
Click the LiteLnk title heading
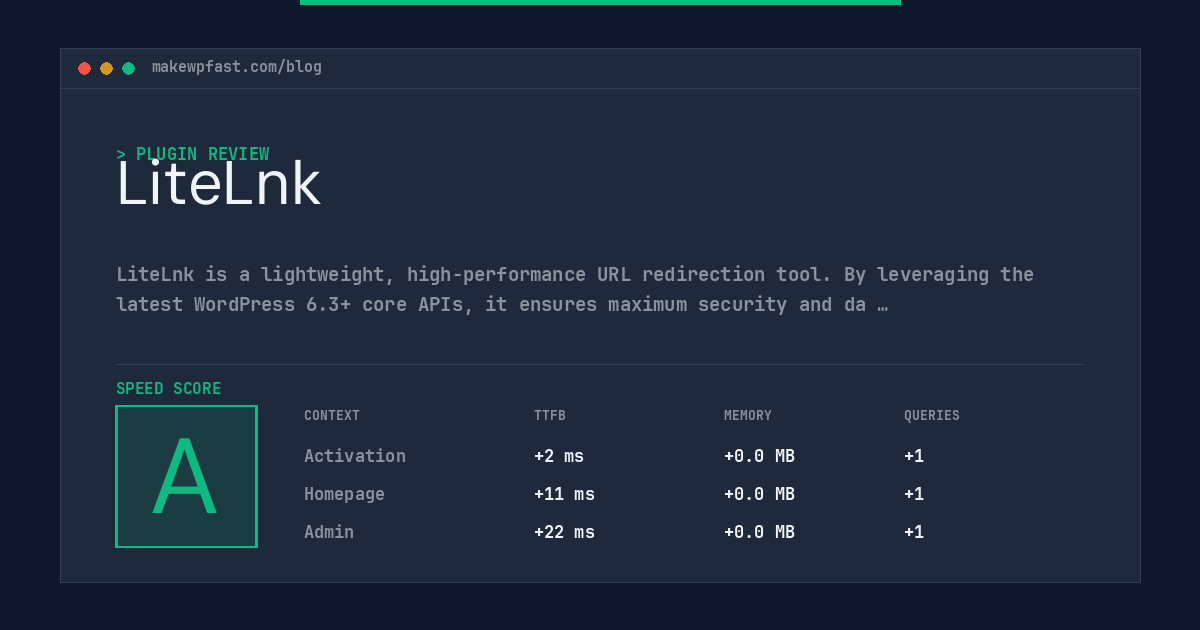tap(218, 184)
